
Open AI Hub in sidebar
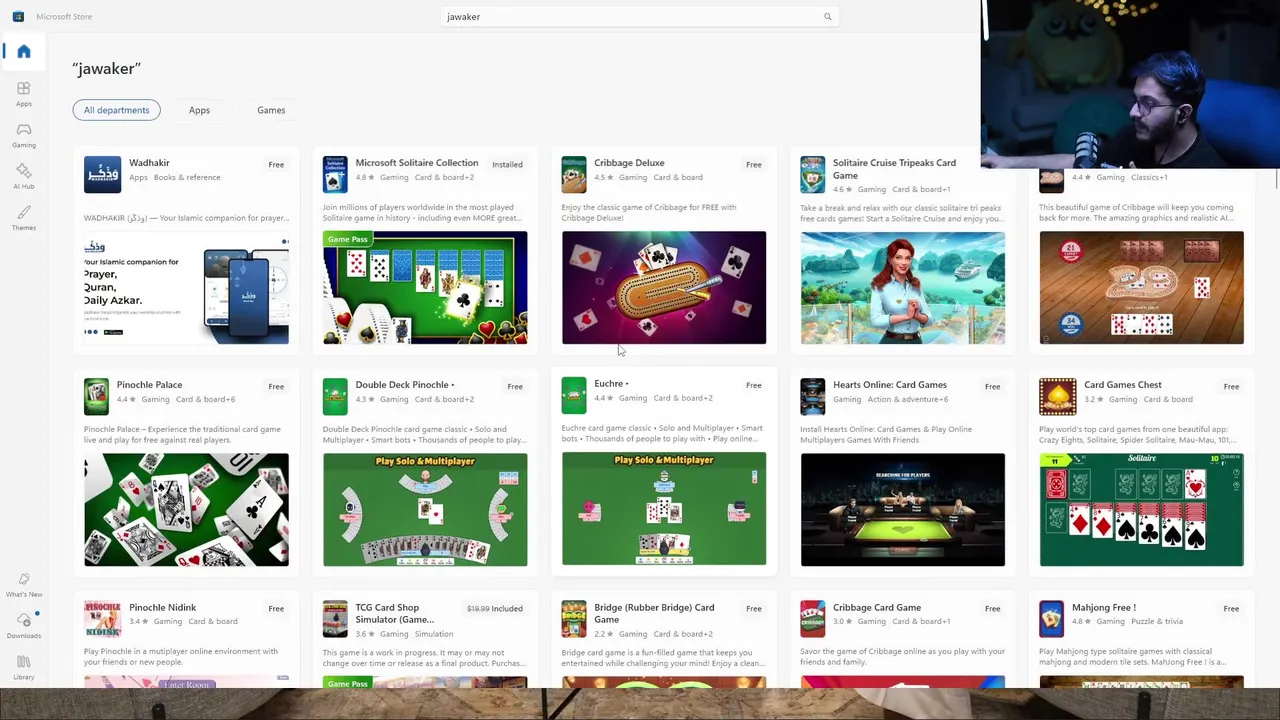24,176
